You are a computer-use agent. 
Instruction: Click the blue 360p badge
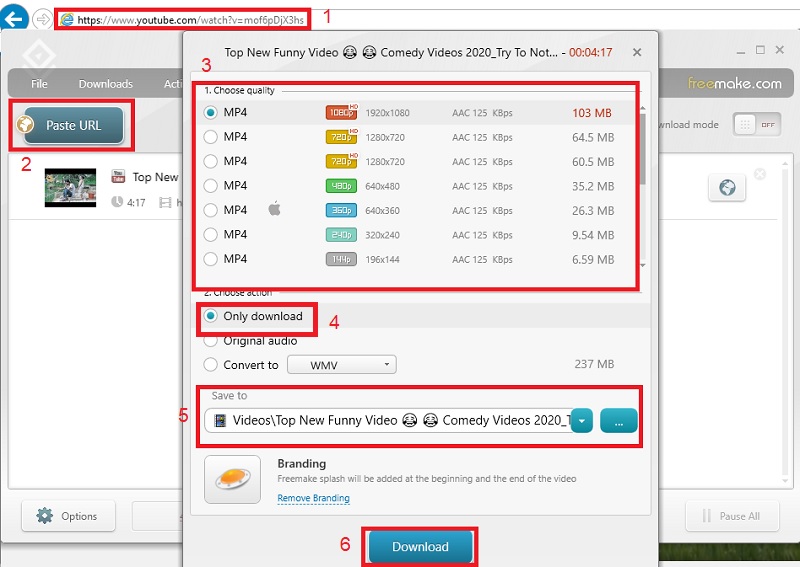[x=341, y=210]
